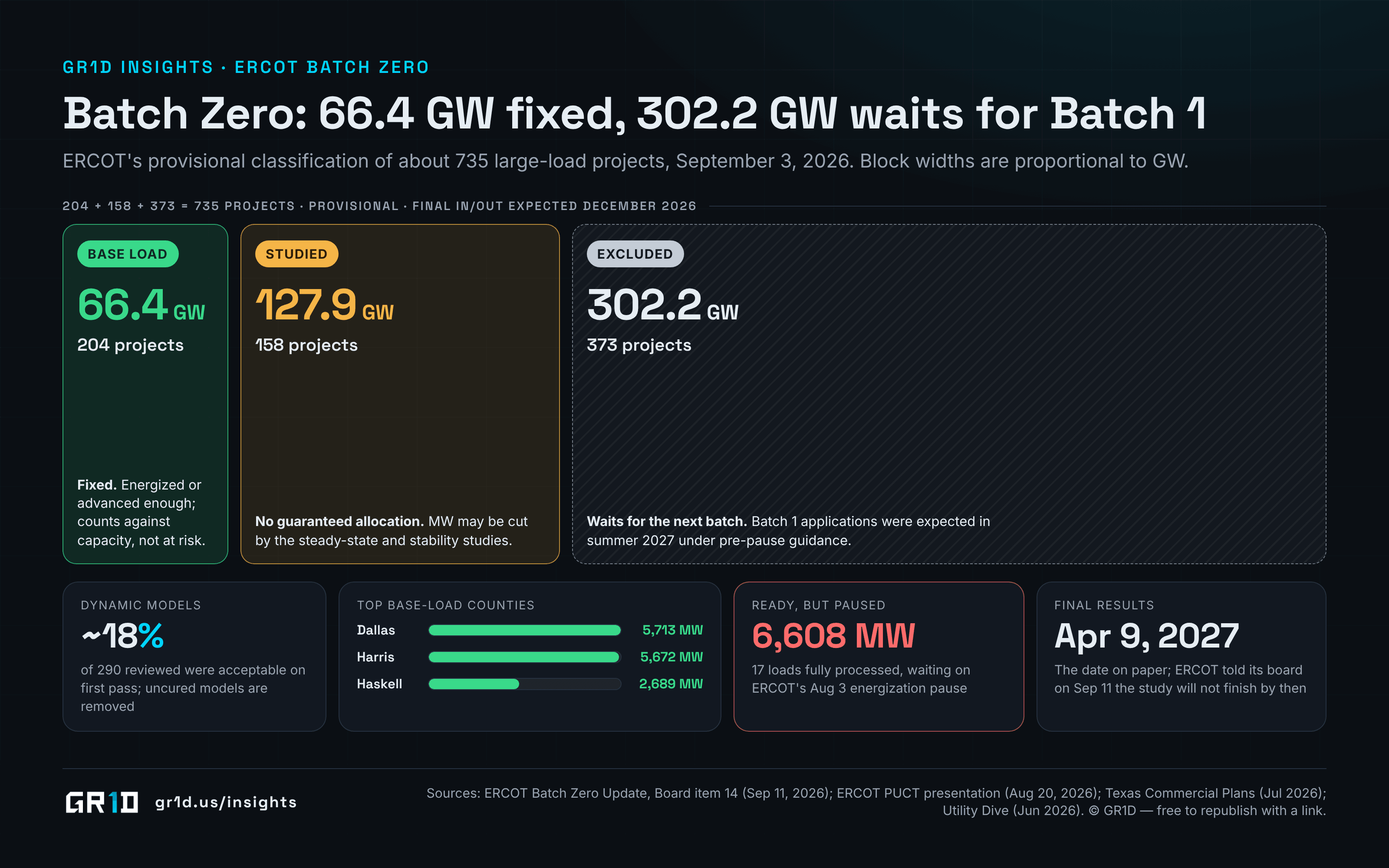Image resolution: width=1389 pixels, height=868 pixels.
Task: Click the 'TOP BASE-LOAD COUNTIES' label
Action: 445,605
